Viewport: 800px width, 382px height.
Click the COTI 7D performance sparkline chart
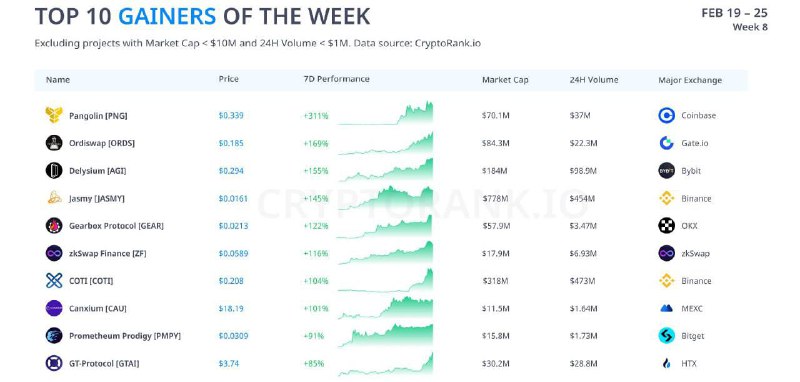(385, 281)
